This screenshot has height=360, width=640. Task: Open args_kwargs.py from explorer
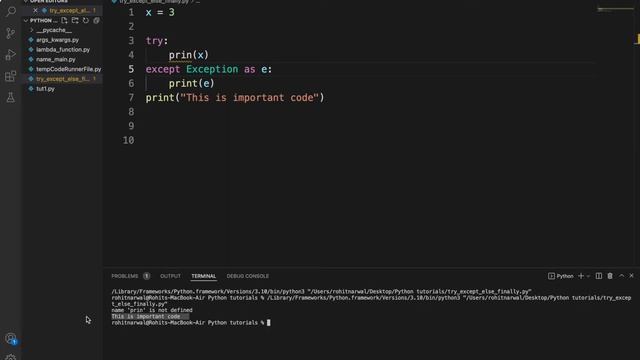(x=58, y=40)
